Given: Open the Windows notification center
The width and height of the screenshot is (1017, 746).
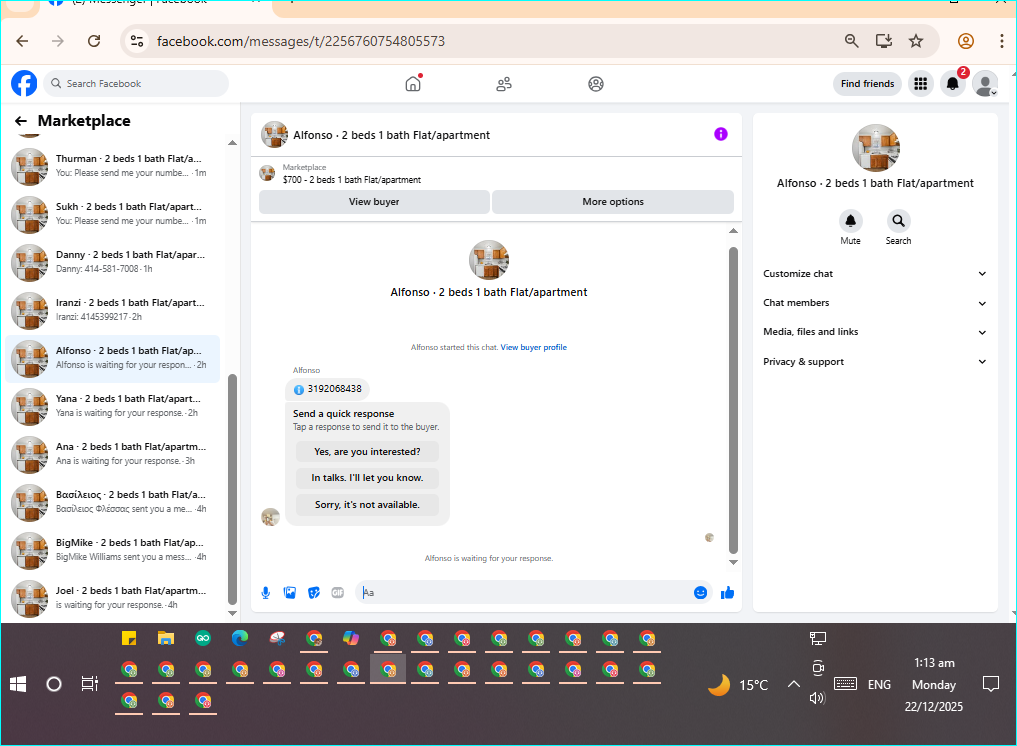Looking at the screenshot, I should (x=990, y=684).
